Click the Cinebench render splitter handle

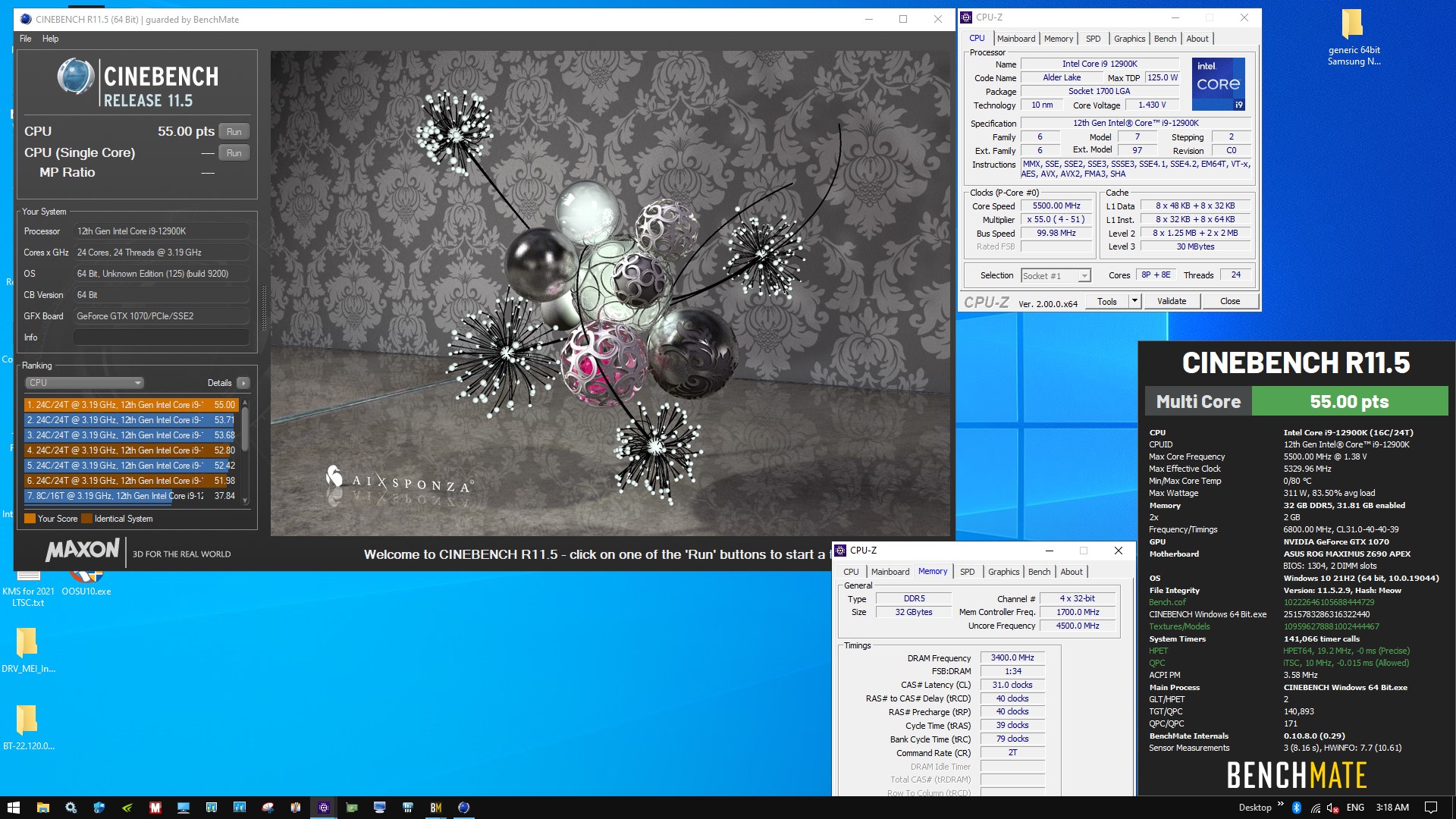(264, 308)
